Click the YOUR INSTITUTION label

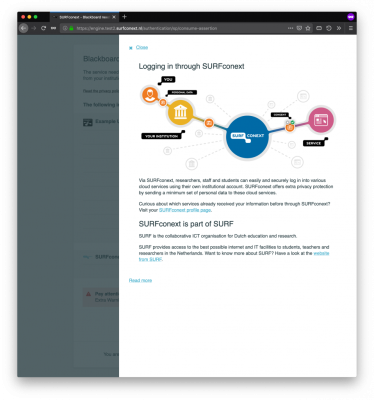tap(161, 136)
